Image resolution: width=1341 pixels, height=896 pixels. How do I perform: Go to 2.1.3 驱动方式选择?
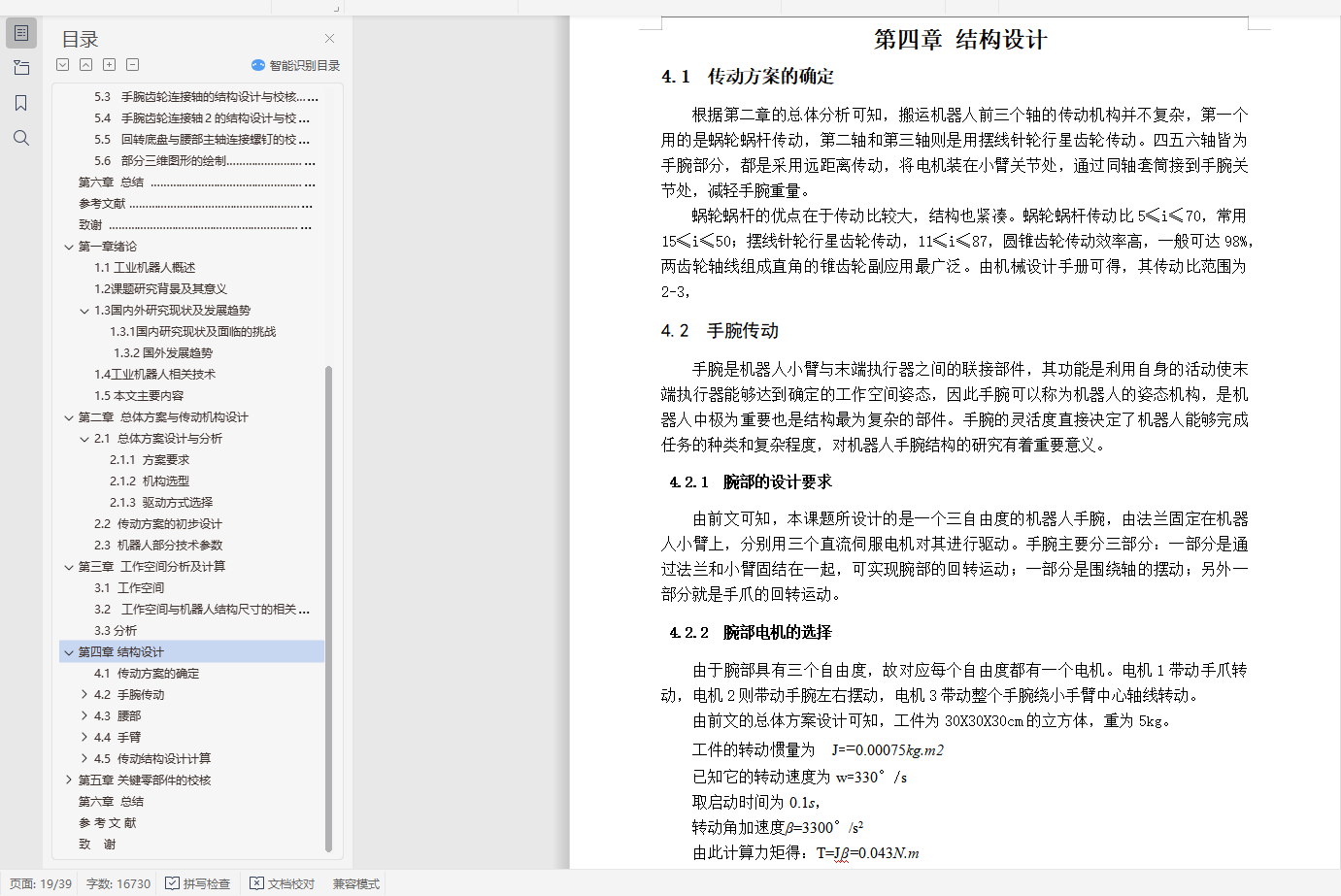pyautogui.click(x=161, y=503)
